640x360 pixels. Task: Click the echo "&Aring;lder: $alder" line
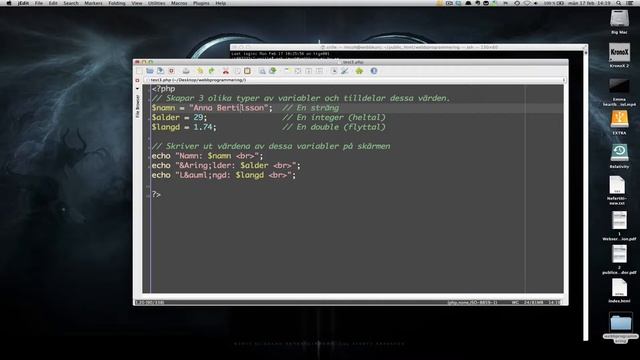[226, 166]
